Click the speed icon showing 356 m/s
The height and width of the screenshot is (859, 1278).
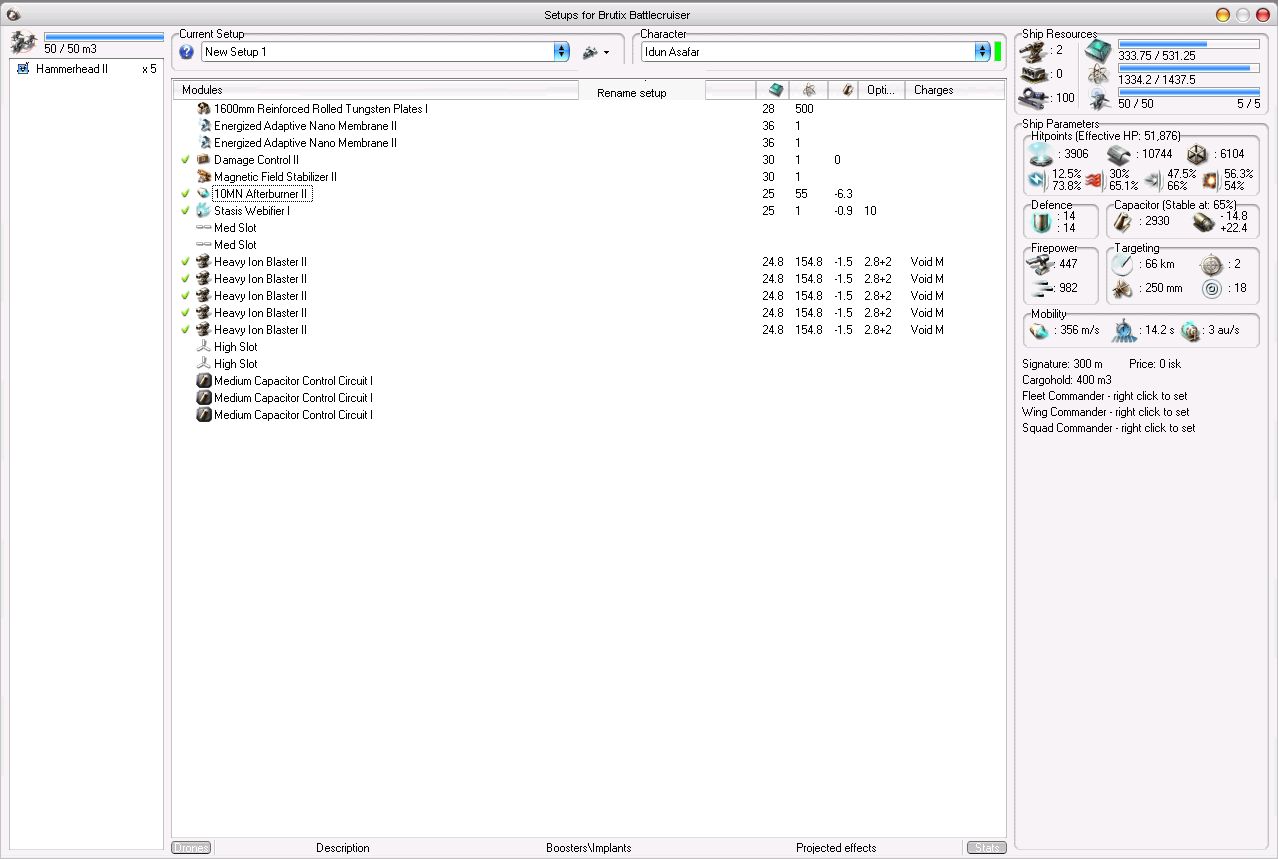coord(1040,330)
